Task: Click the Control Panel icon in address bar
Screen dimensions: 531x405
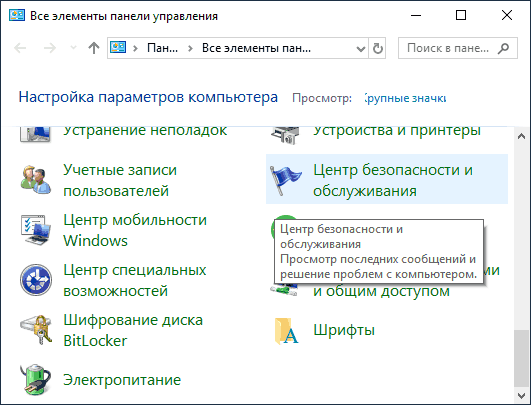Action: coord(118,47)
